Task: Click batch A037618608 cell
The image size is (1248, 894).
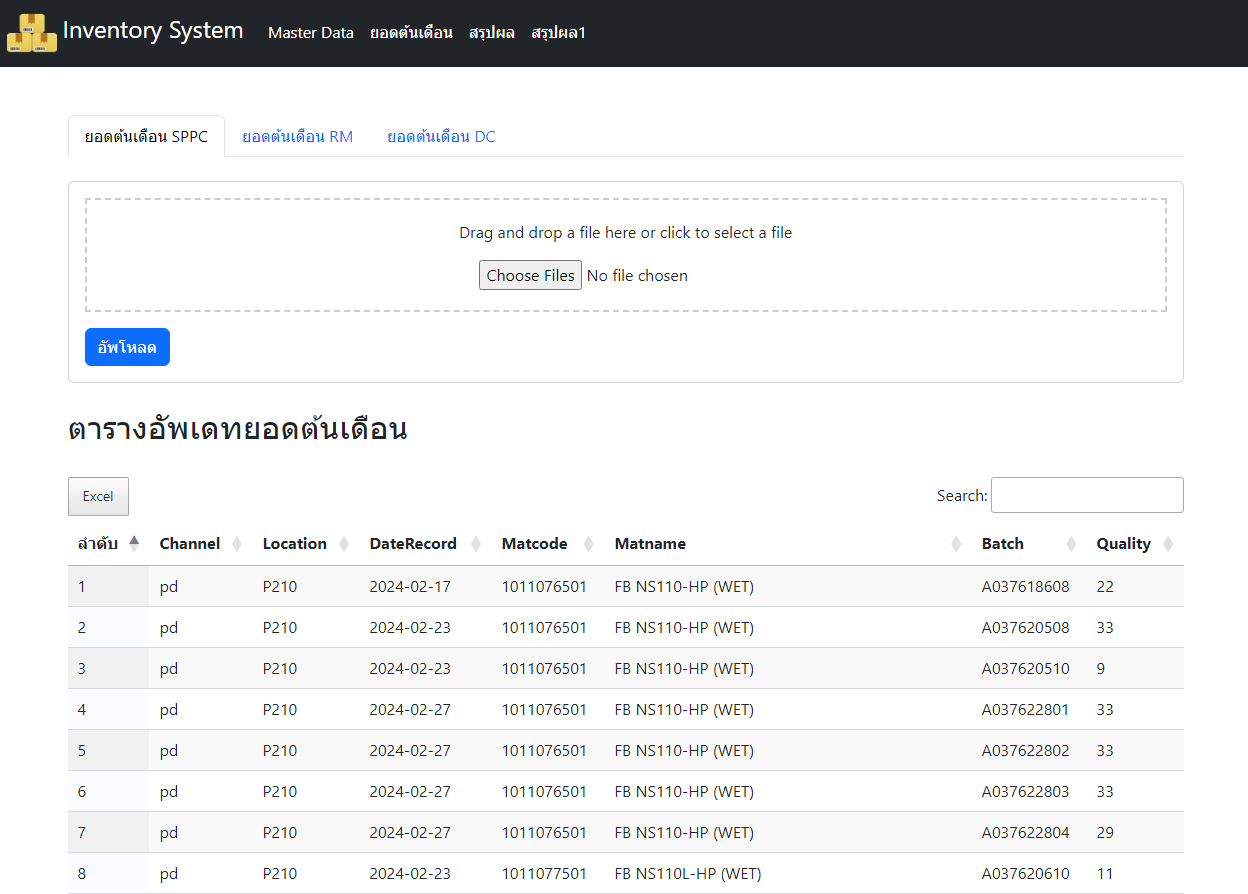Action: pos(1025,587)
